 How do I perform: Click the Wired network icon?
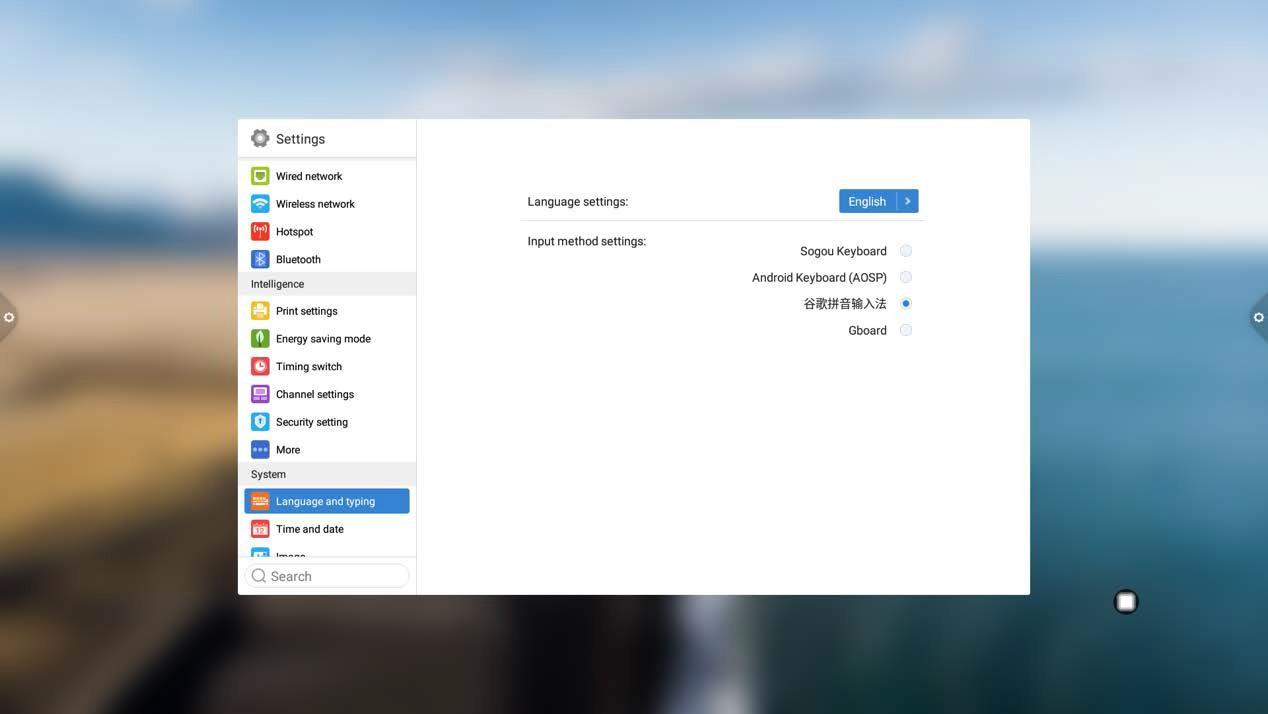(x=260, y=176)
